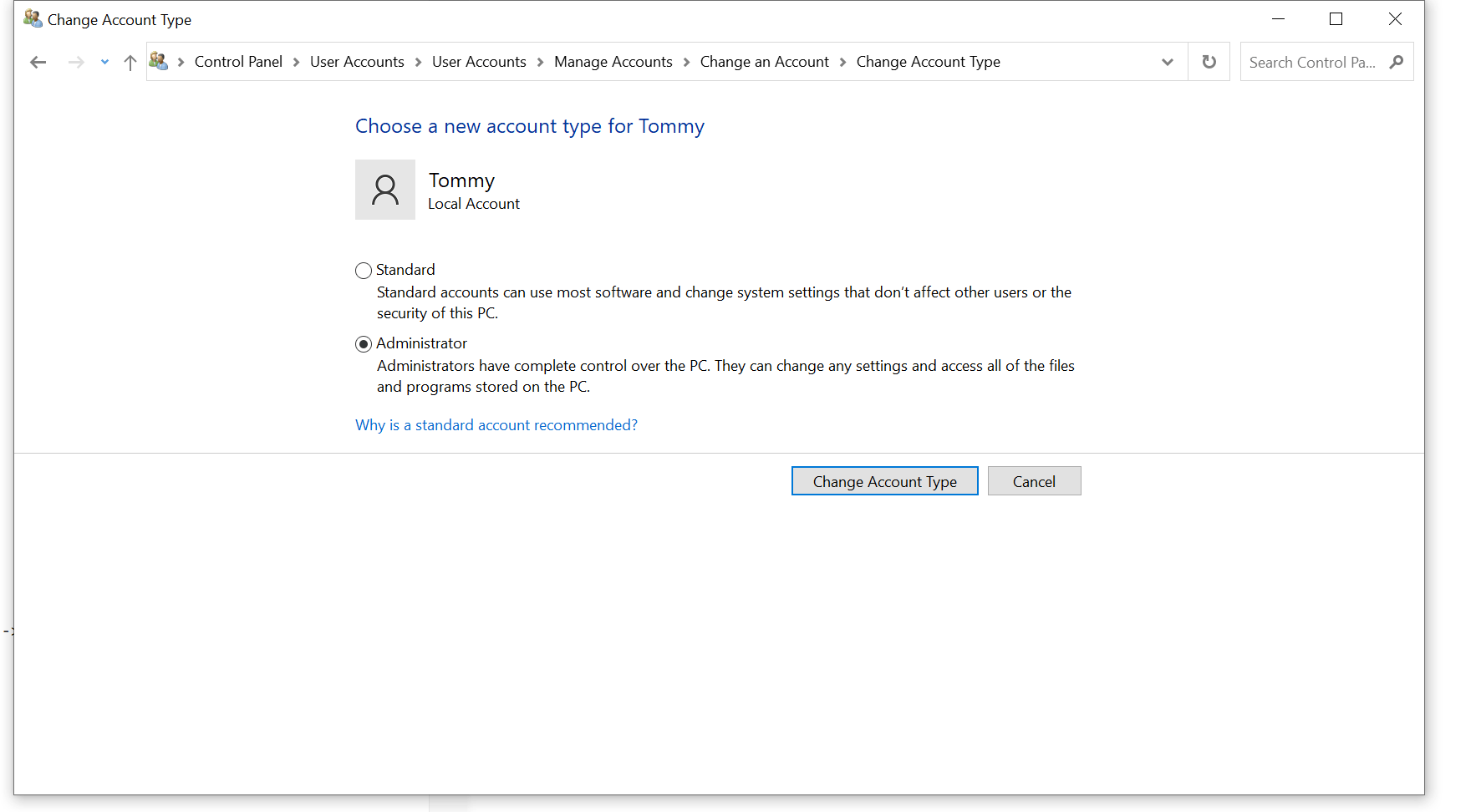Click the Choose a new account type heading
Image resolution: width=1476 pixels, height=812 pixels.
point(530,126)
